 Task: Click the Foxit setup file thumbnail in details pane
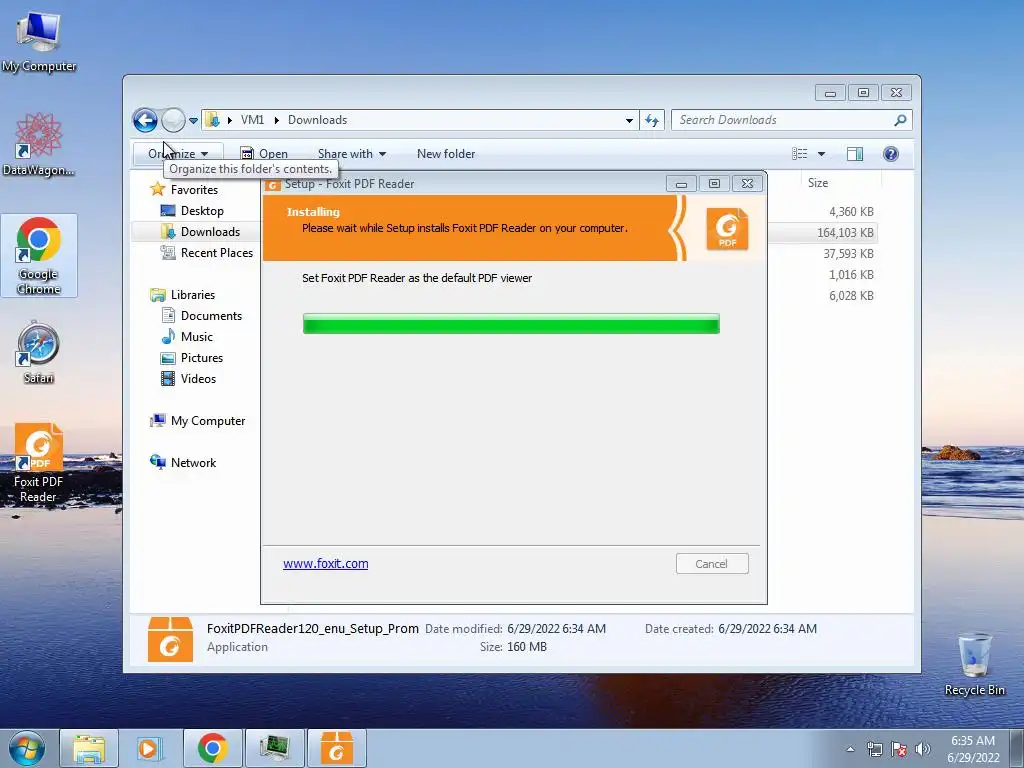click(x=170, y=639)
